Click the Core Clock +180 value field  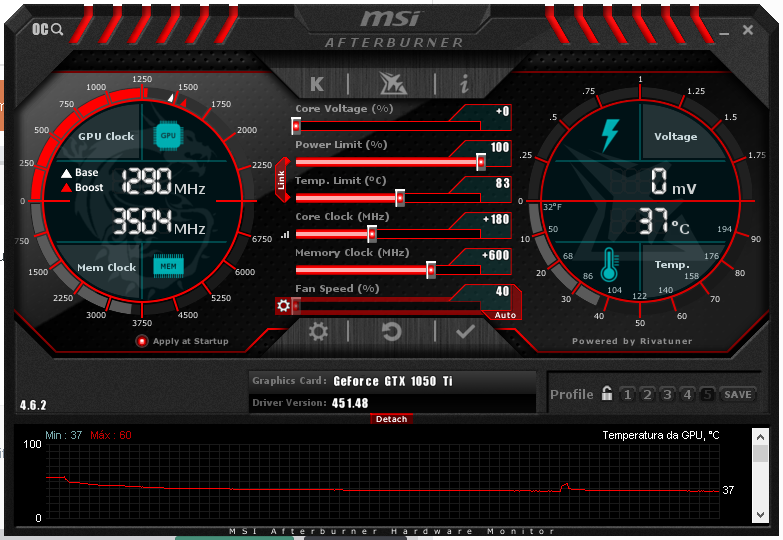496,219
